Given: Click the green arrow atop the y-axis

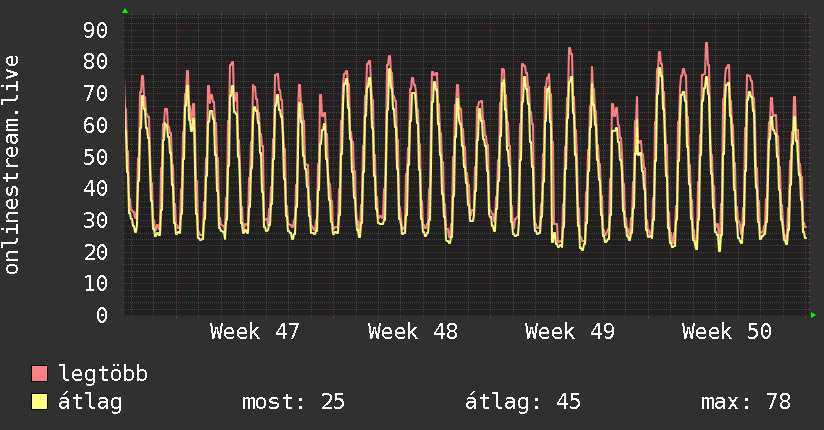Looking at the screenshot, I should tap(125, 11).
